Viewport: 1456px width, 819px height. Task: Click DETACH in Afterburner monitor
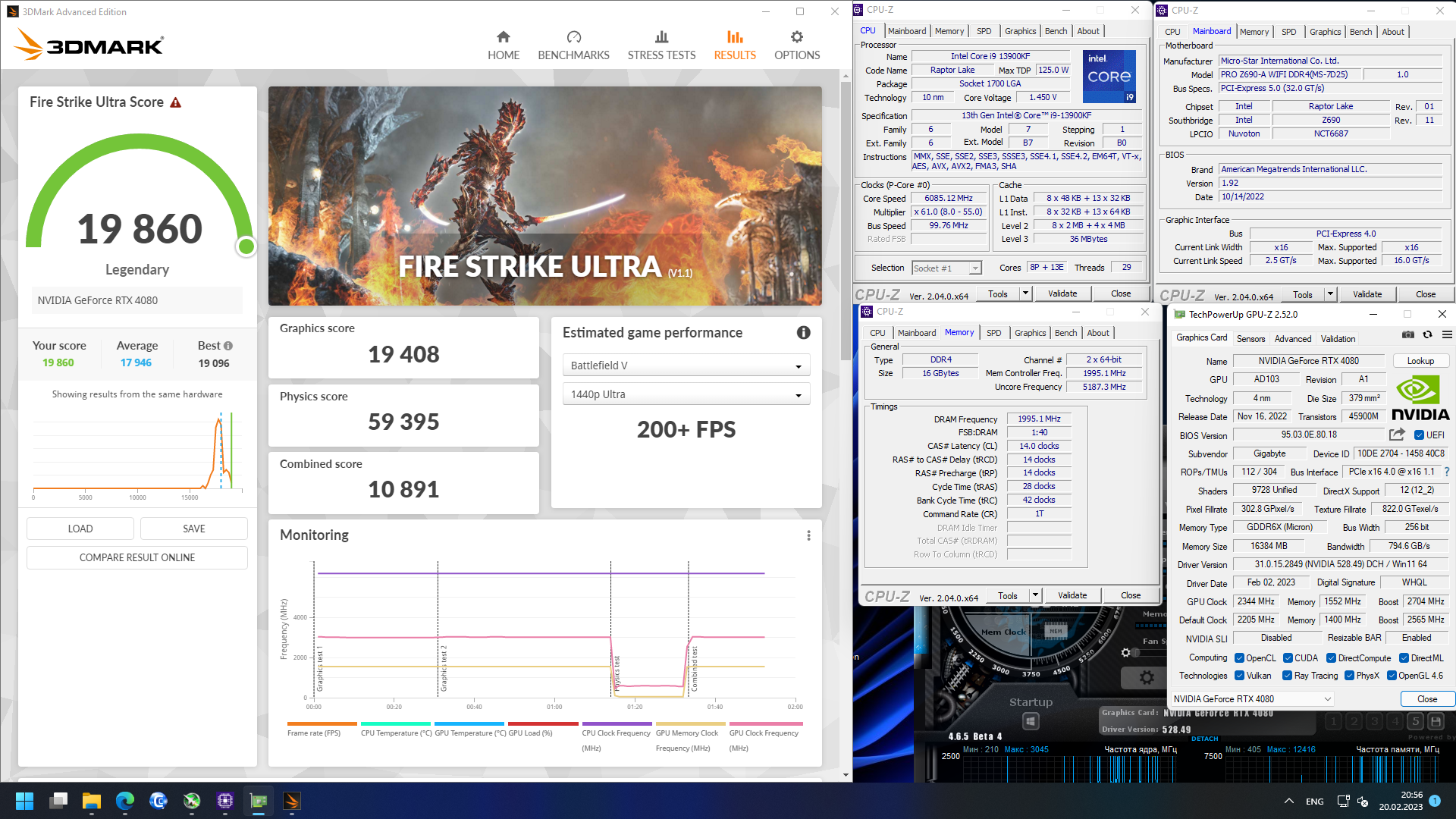1204,739
